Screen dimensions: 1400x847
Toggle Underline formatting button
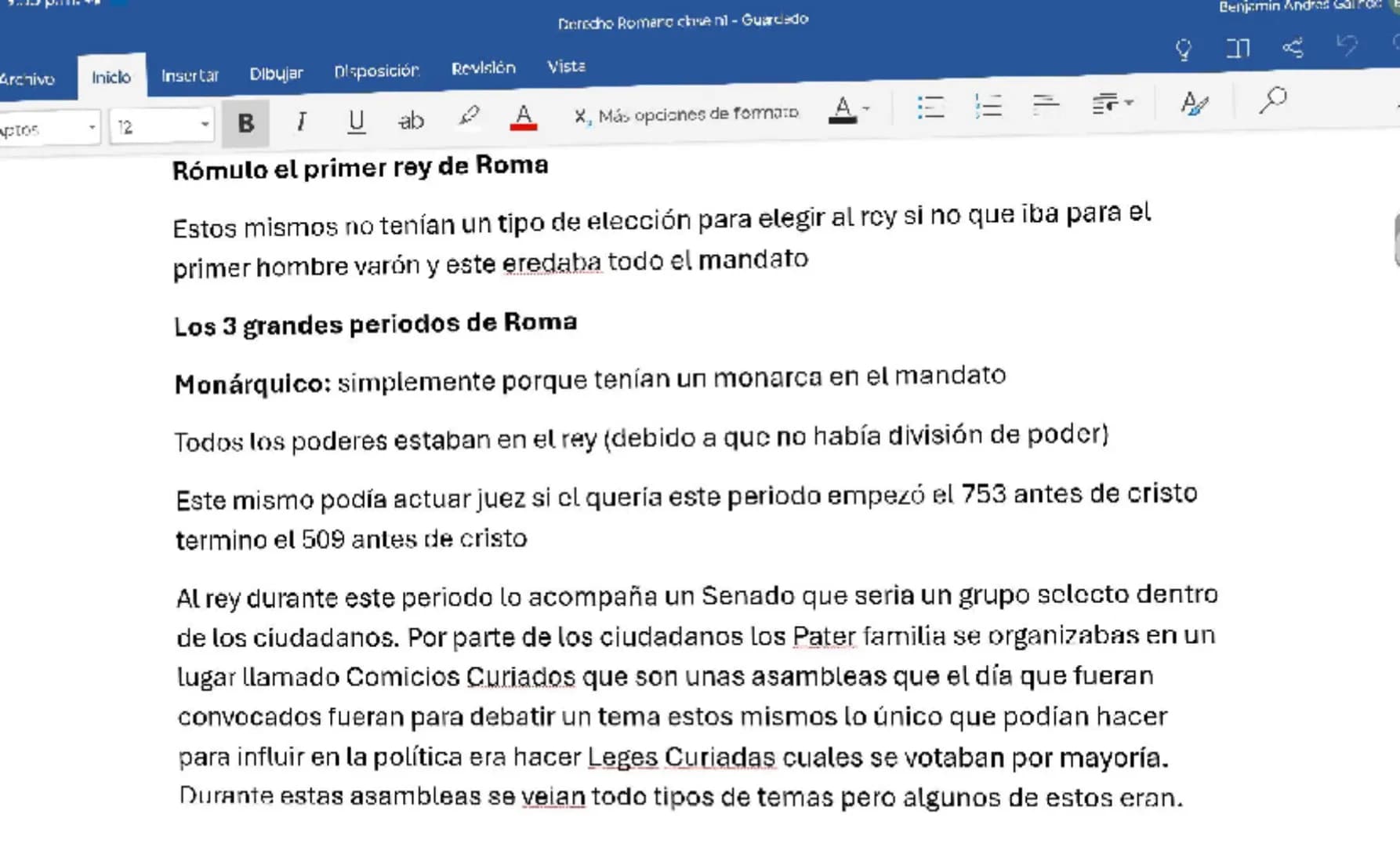356,121
